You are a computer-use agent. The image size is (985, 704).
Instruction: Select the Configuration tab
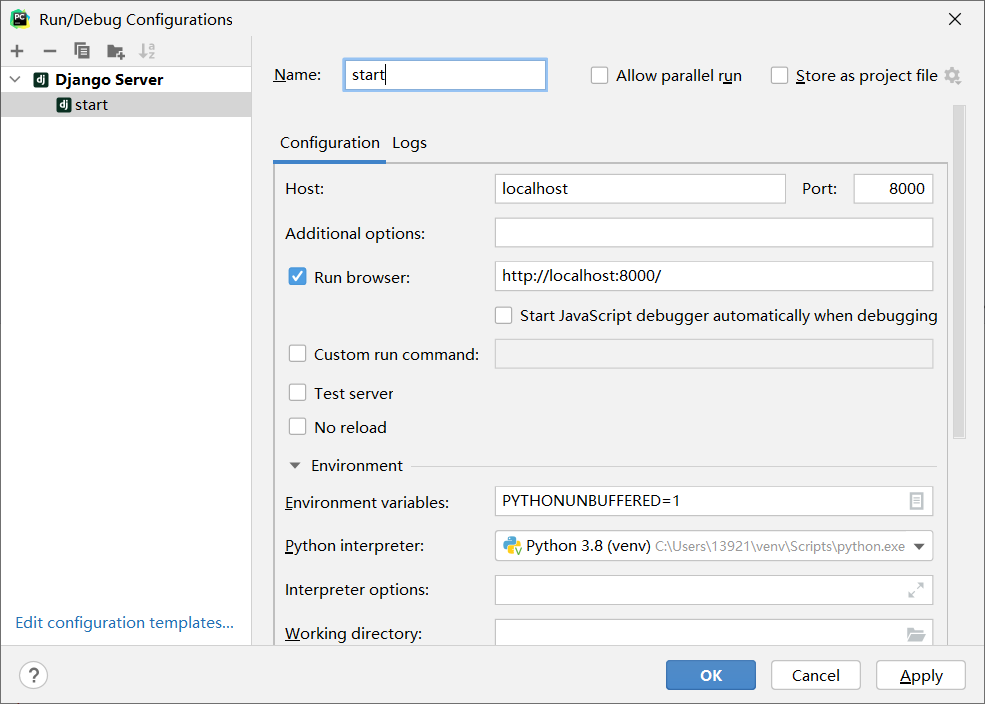[x=329, y=143]
